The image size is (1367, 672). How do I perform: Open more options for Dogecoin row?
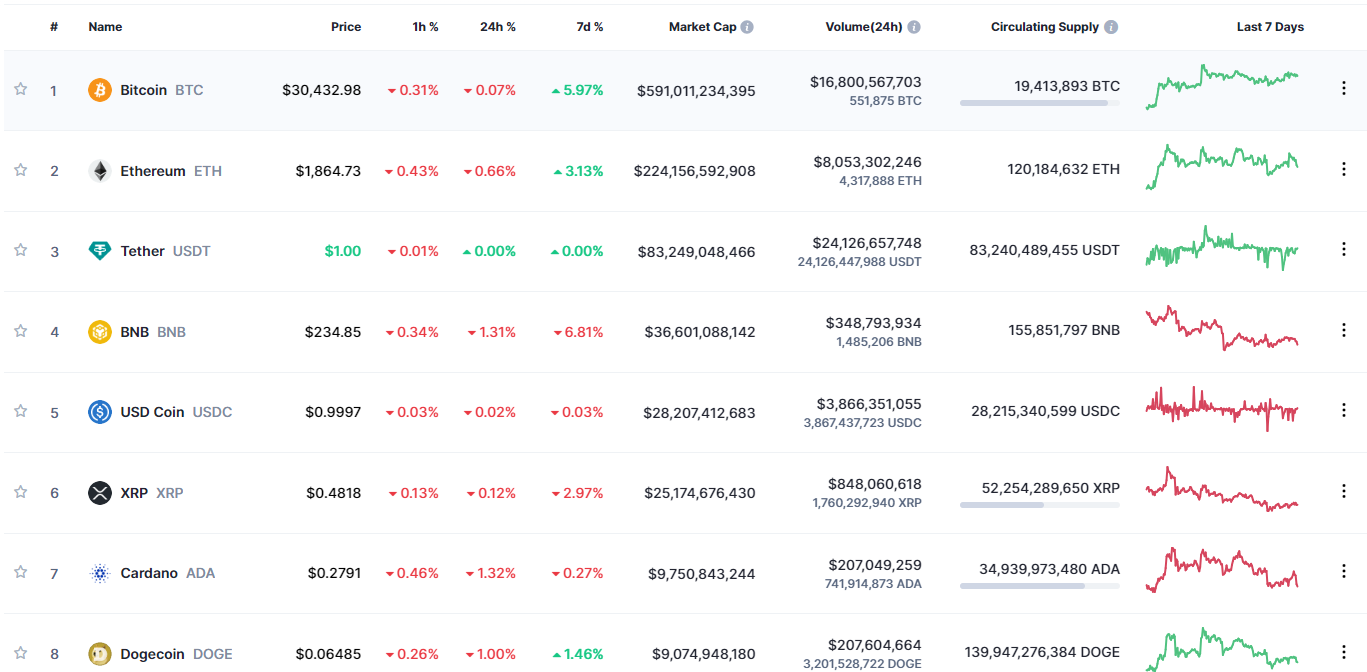point(1343,650)
